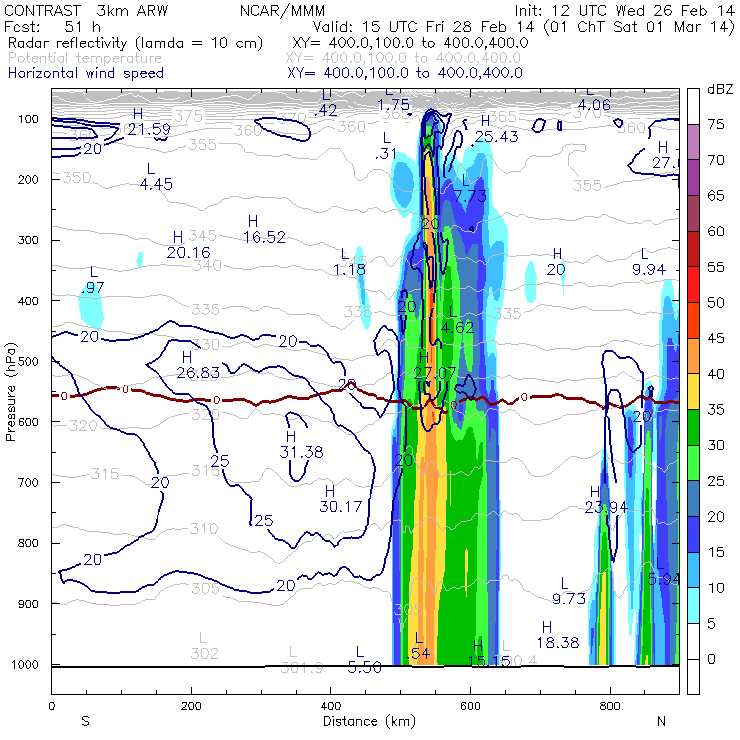
Task: Click the '100' pressure axis tick label
Action: tap(28, 119)
